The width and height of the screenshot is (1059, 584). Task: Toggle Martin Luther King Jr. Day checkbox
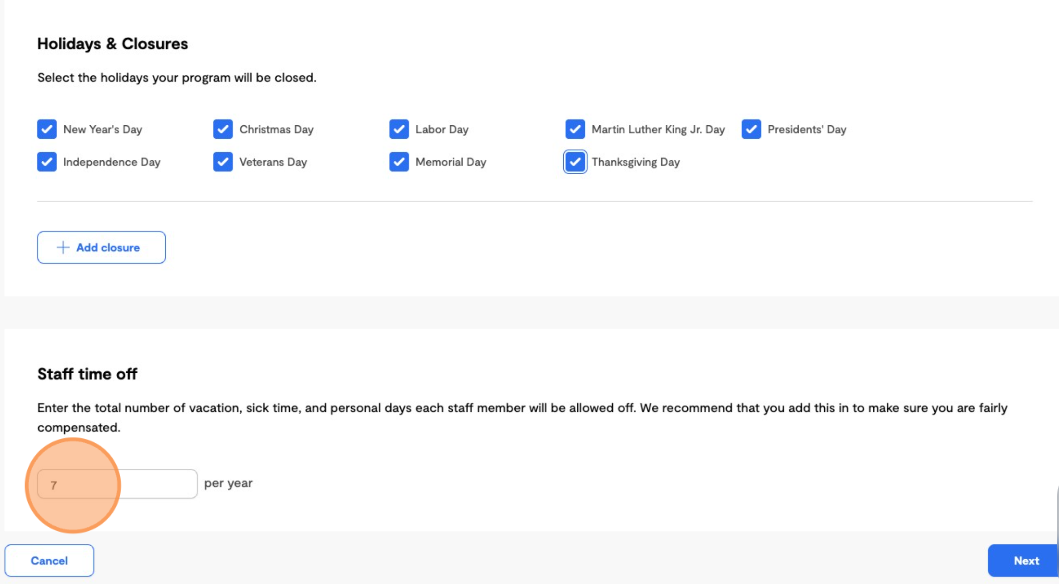[575, 129]
